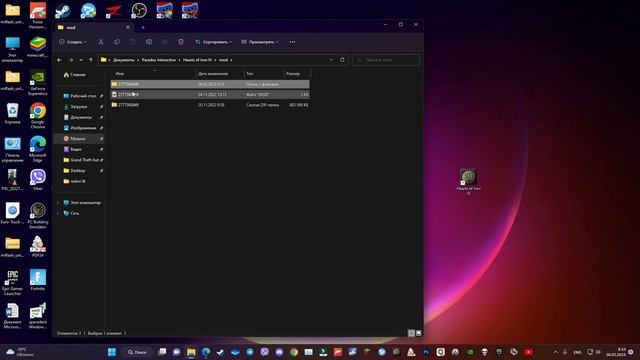Image resolution: width=640 pixels, height=360 pixels.
Task: Click the Copy icon in Explorer toolbar
Action: (x=117, y=42)
